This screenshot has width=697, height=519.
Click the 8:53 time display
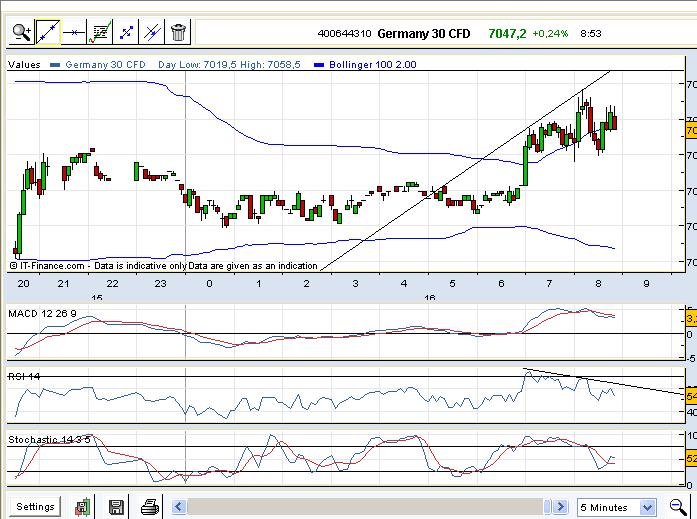coord(591,34)
